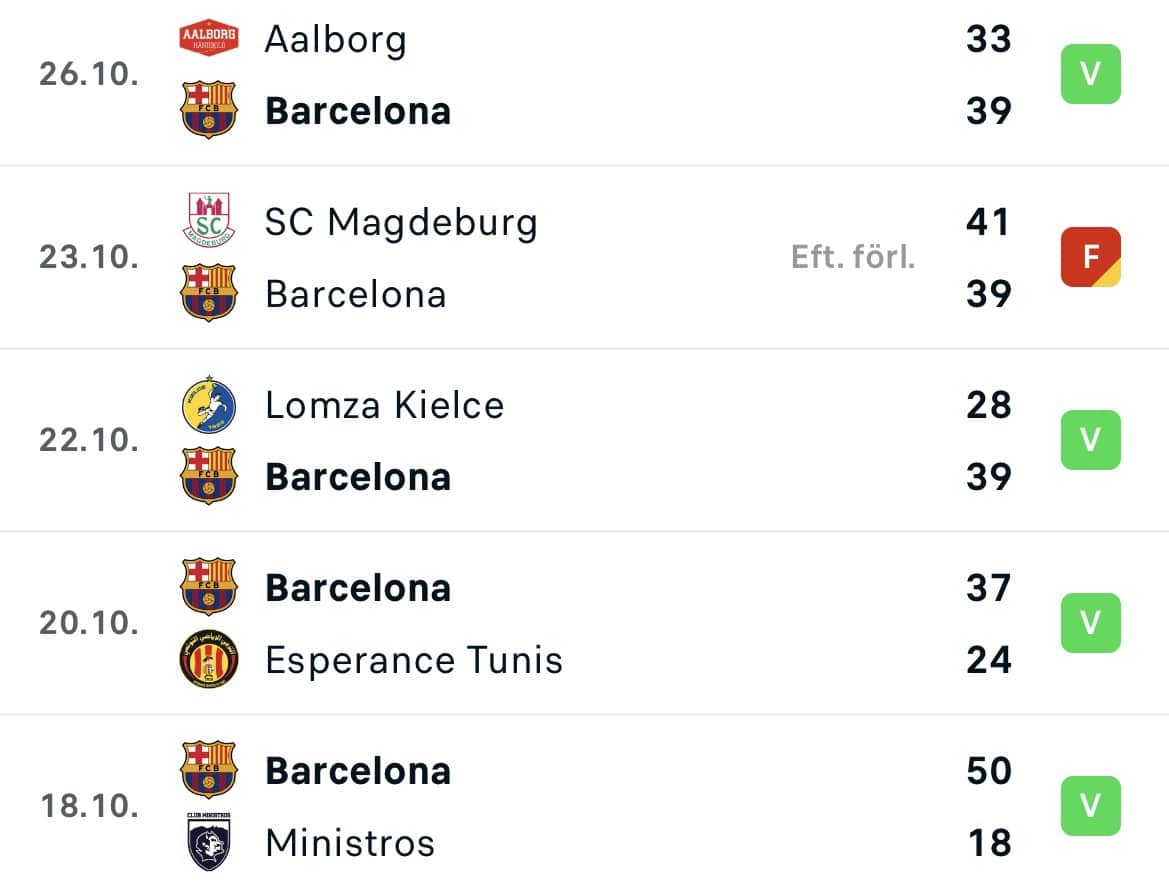Open the Lomza Kielce team name
Screen dimensions: 1169x892
(385, 405)
